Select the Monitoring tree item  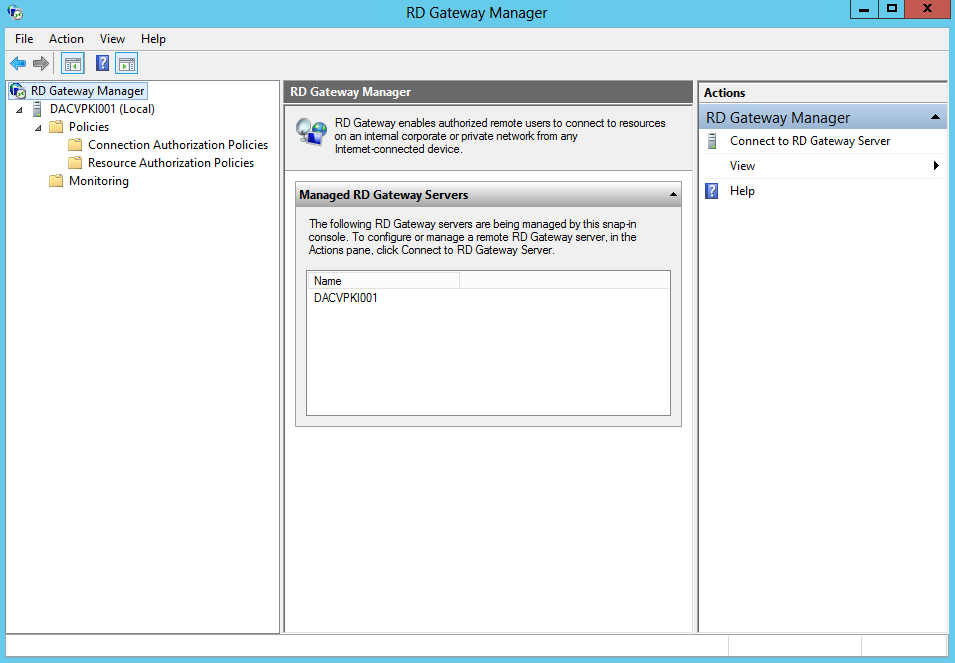(x=99, y=181)
